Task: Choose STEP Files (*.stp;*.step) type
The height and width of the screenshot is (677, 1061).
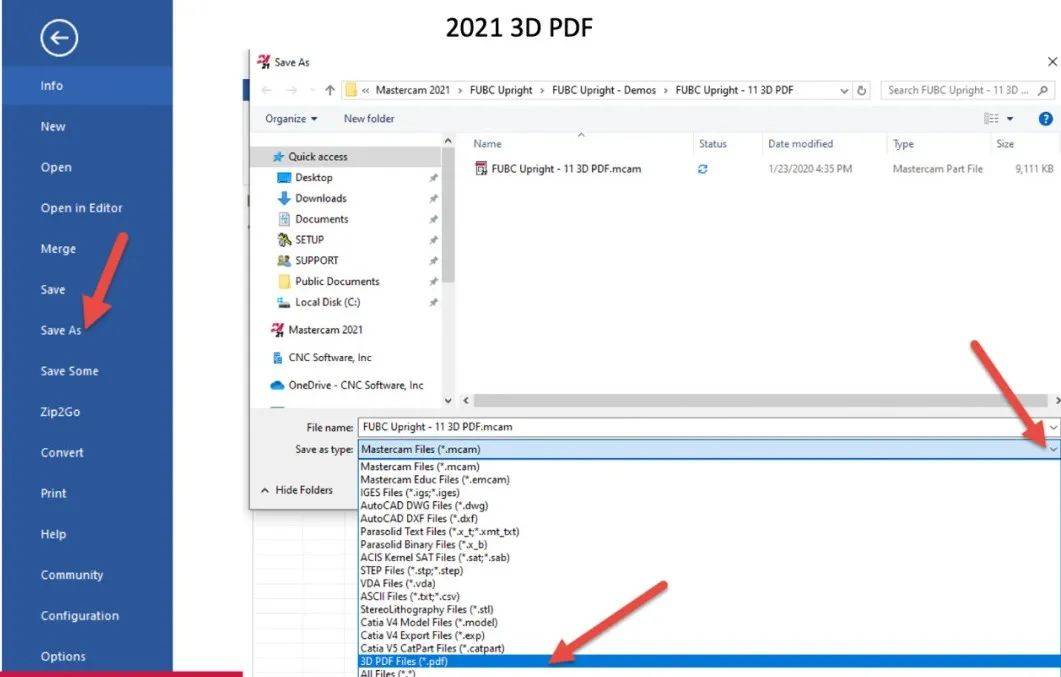Action: 411,570
